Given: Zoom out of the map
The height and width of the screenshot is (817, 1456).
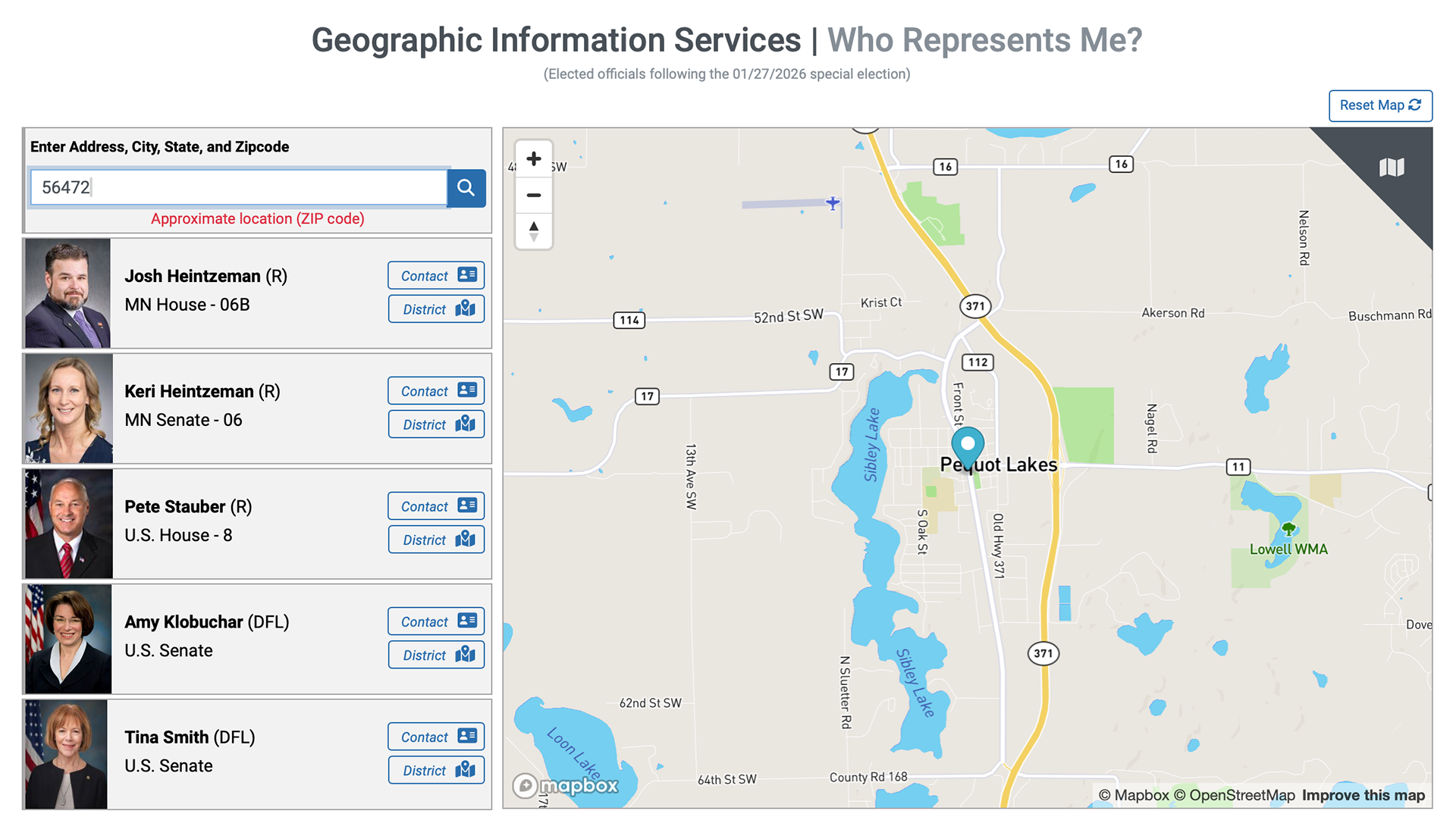Looking at the screenshot, I should pos(534,196).
